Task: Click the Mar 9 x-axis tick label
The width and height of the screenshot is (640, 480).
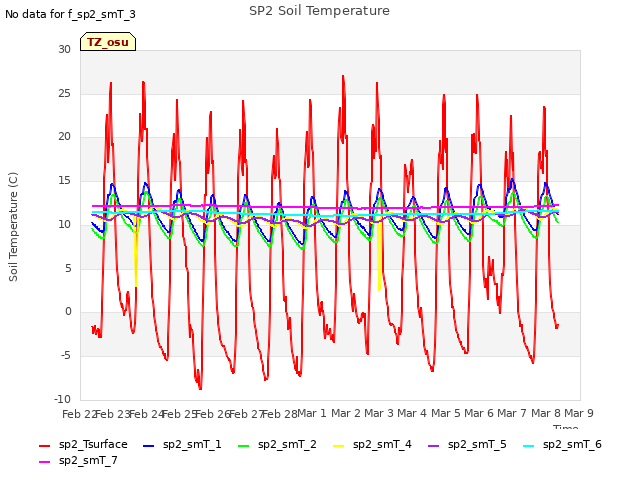Action: point(579,413)
